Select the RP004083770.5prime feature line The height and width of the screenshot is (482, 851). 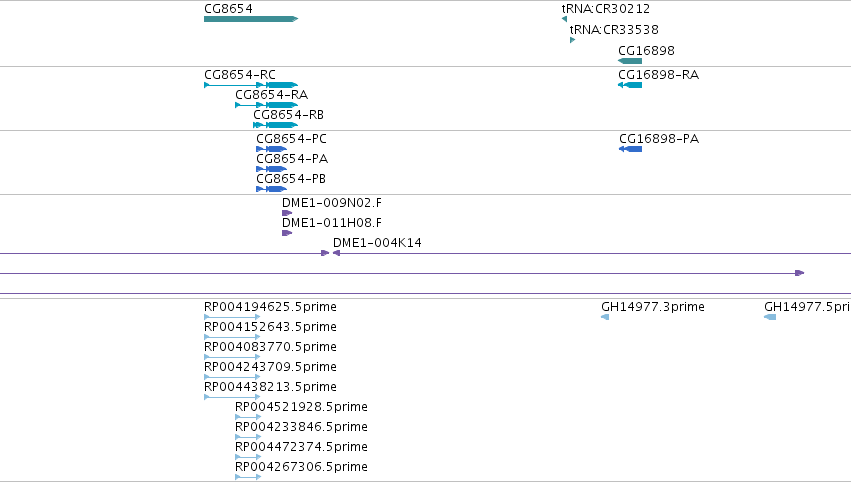(x=232, y=357)
